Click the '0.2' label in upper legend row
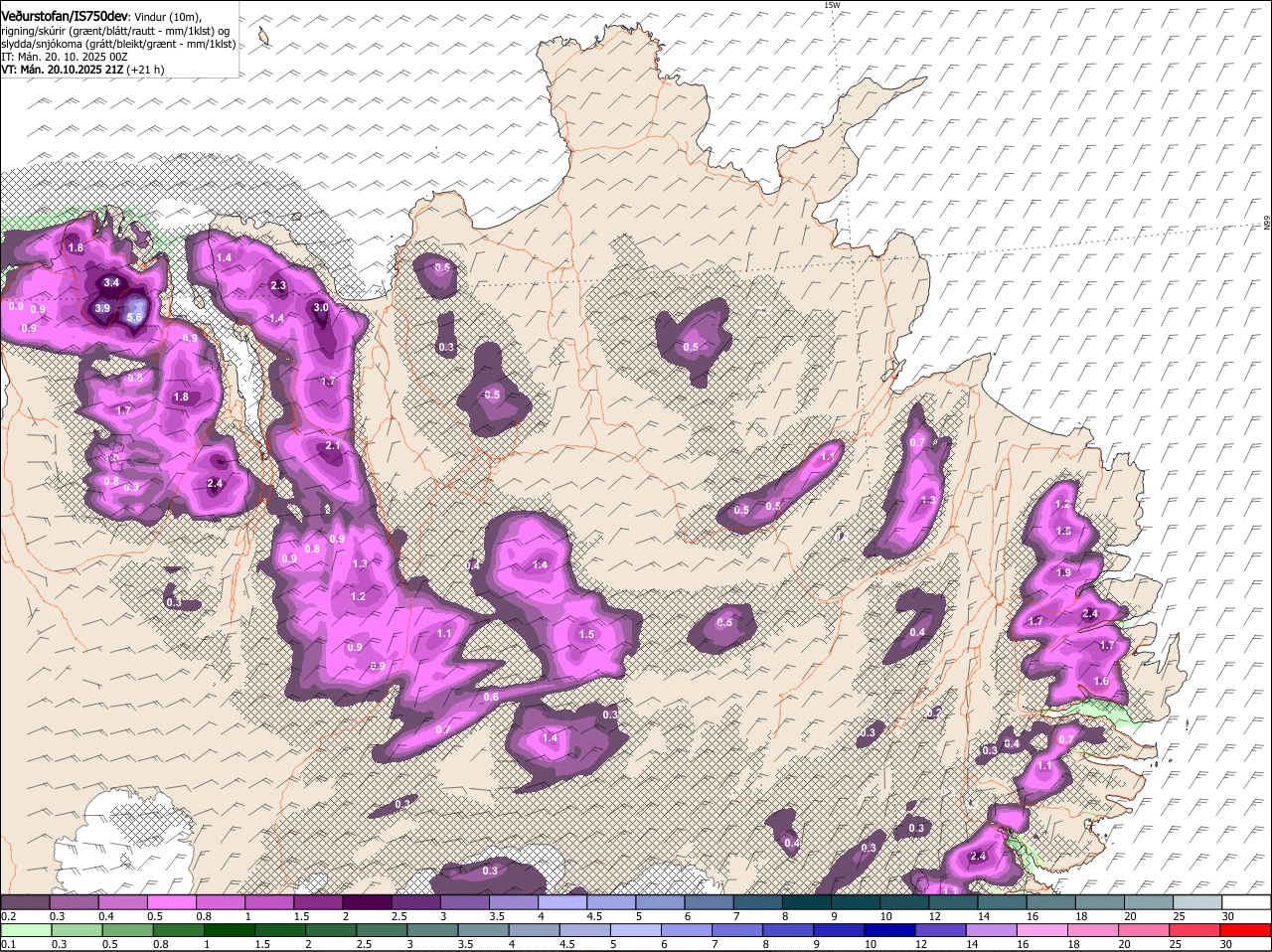 (8, 916)
